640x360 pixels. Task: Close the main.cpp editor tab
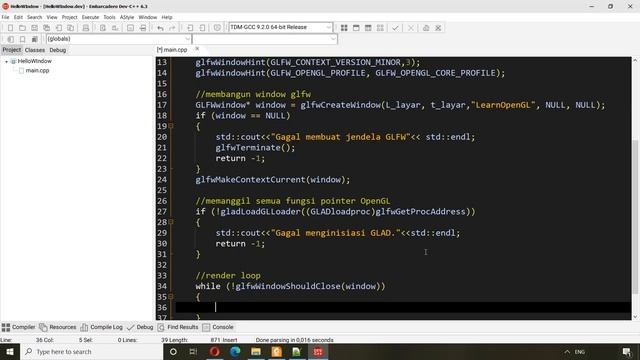(197, 49)
